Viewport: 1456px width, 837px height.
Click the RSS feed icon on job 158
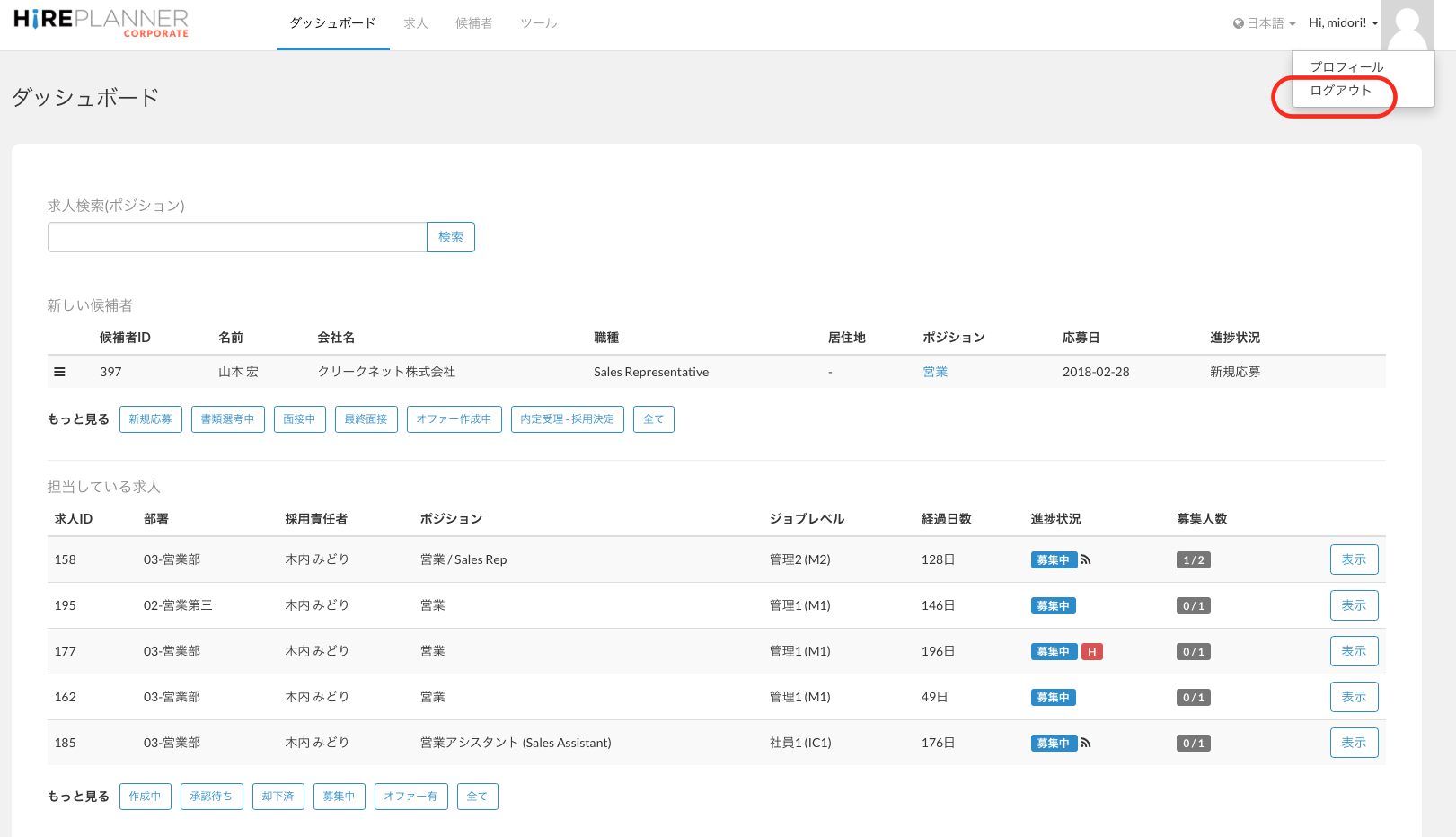coord(1086,559)
